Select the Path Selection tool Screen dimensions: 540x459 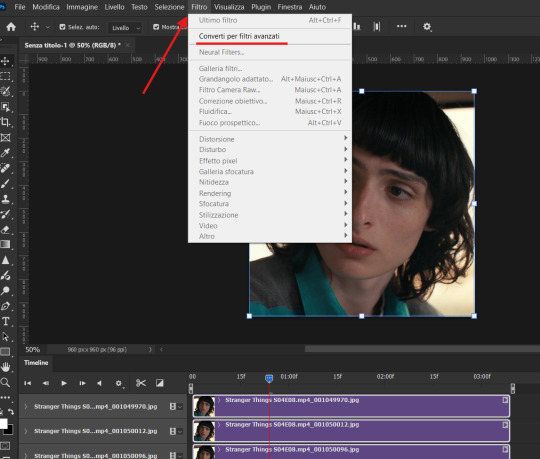click(x=5, y=336)
